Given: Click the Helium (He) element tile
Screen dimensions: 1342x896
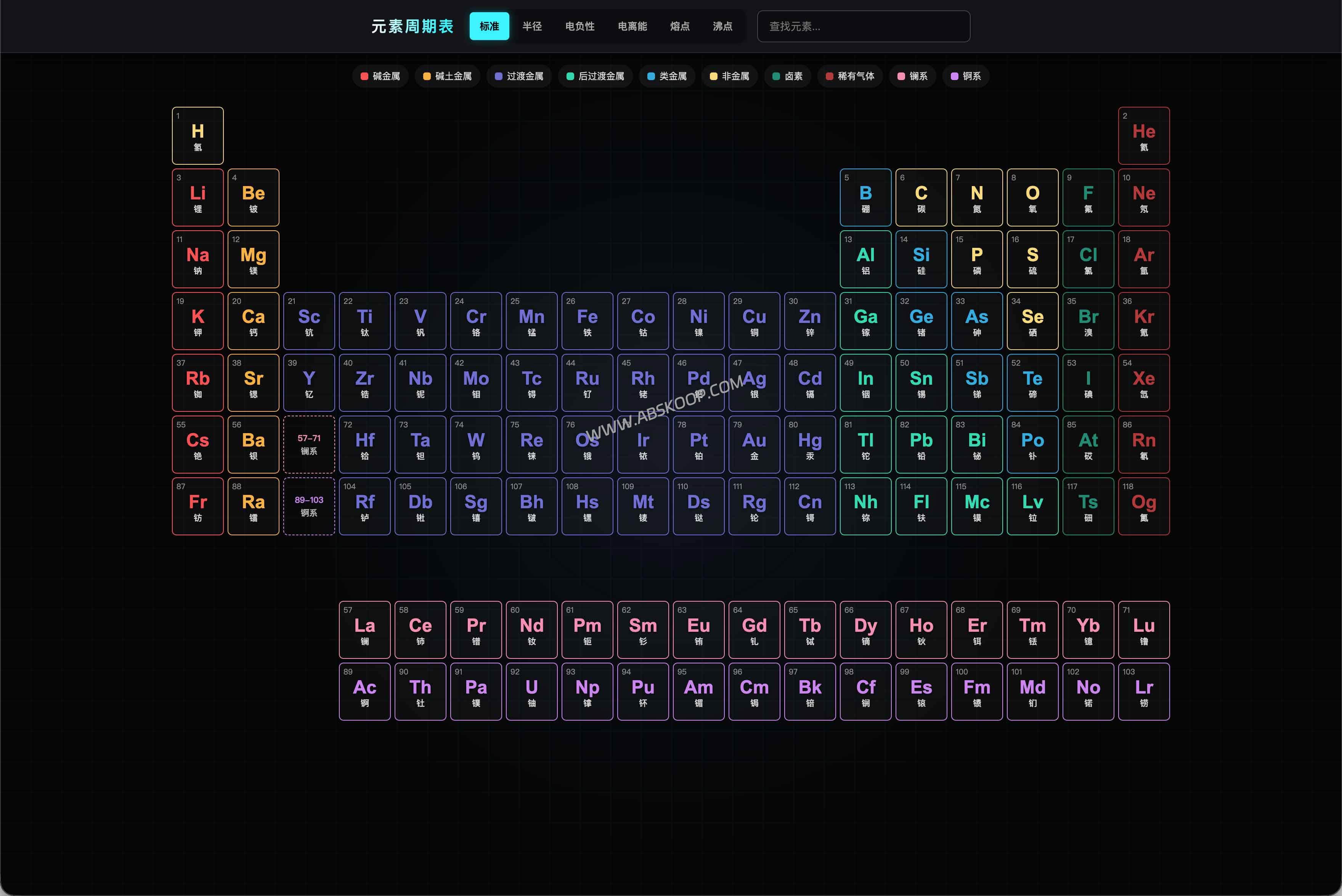Looking at the screenshot, I should [x=1144, y=135].
